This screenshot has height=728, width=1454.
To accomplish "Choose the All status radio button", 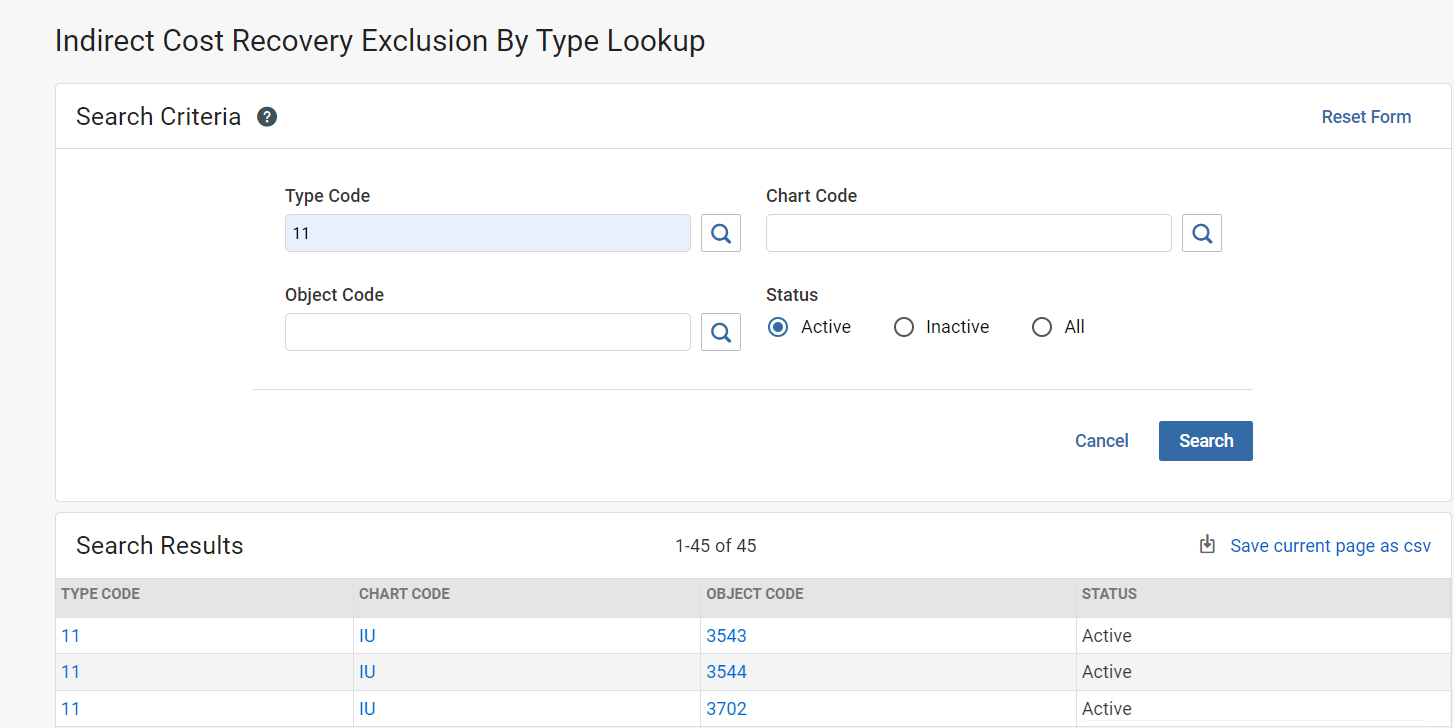I will 1042,326.
